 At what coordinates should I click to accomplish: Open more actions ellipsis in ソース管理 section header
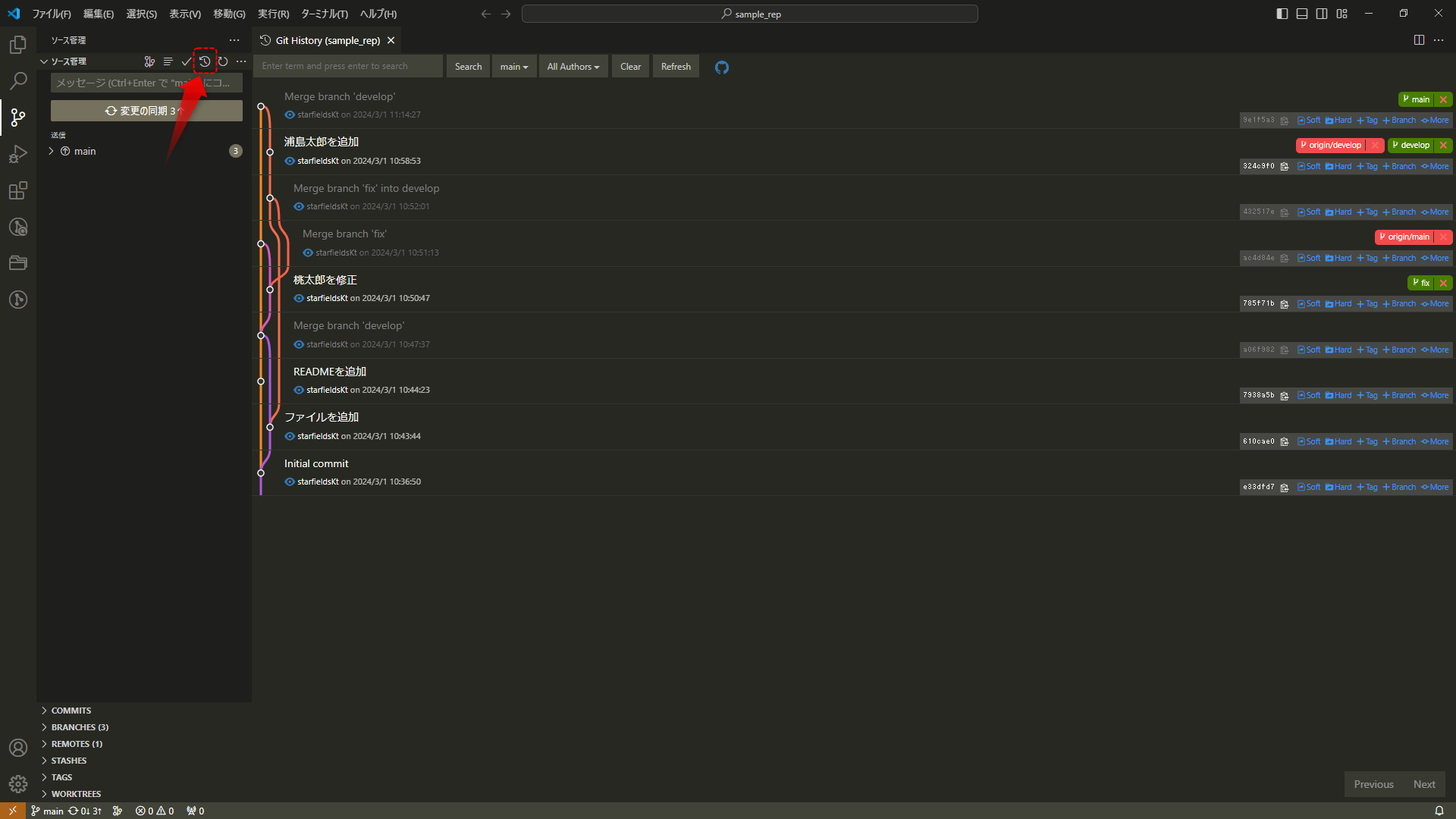click(241, 61)
